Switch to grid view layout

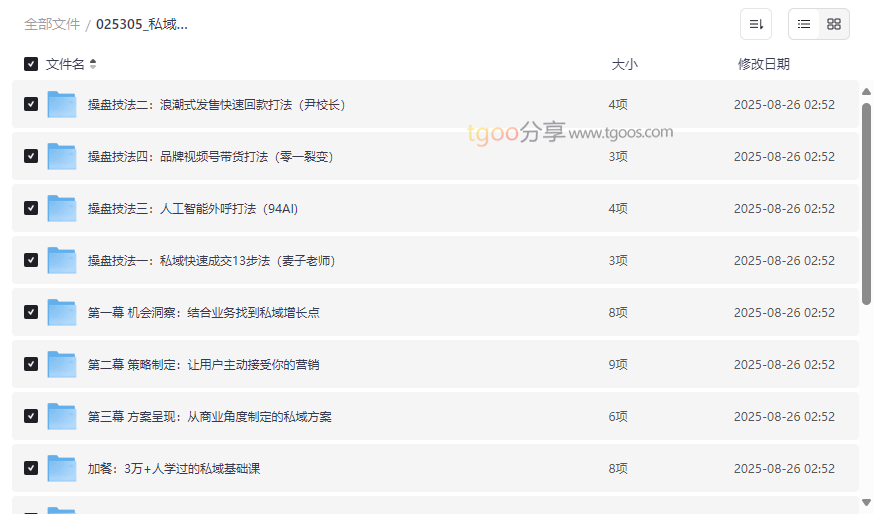pyautogui.click(x=834, y=24)
